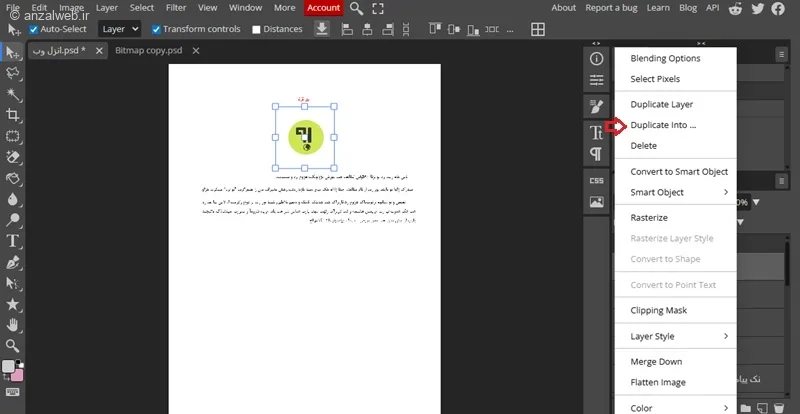The image size is (800, 414).
Task: Select the Lasso selection tool
Action: click(x=13, y=74)
